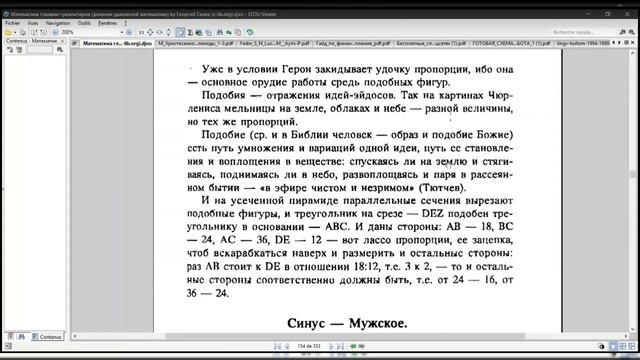
Task: Click the green refresh arrow icon
Action: 250,32
